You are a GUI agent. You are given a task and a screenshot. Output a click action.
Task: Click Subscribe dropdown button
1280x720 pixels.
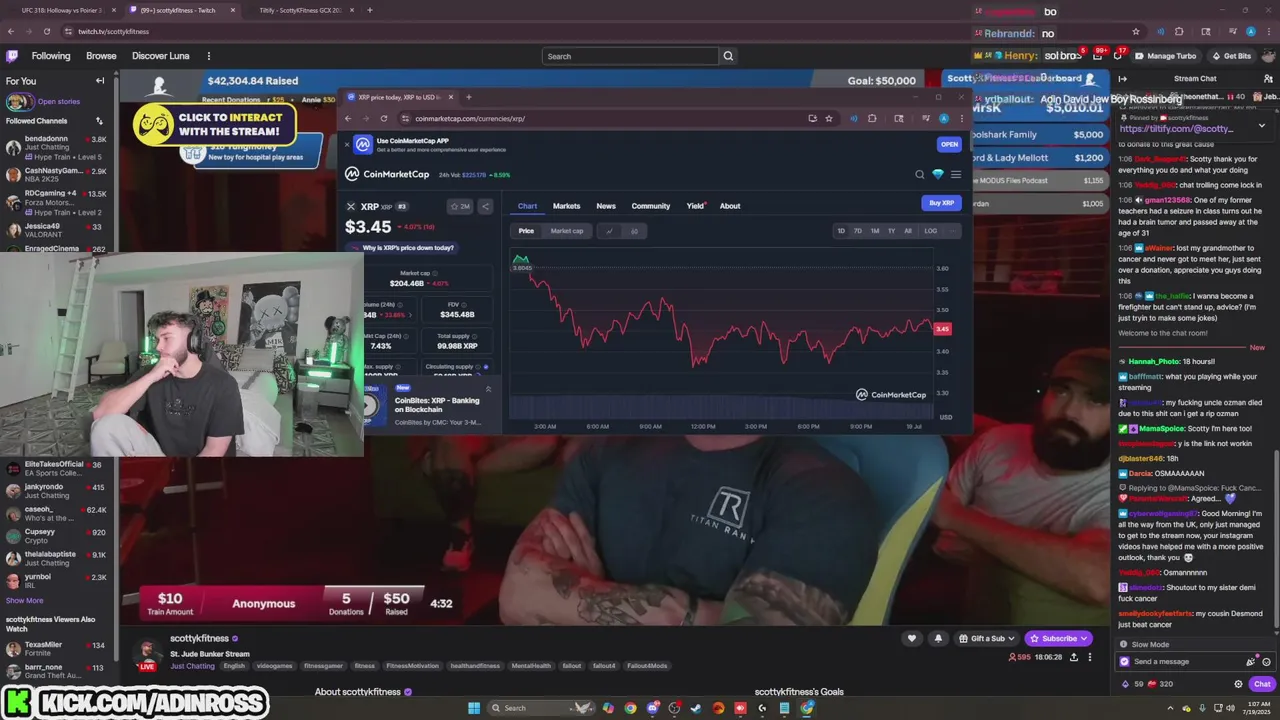pyautogui.click(x=1058, y=638)
